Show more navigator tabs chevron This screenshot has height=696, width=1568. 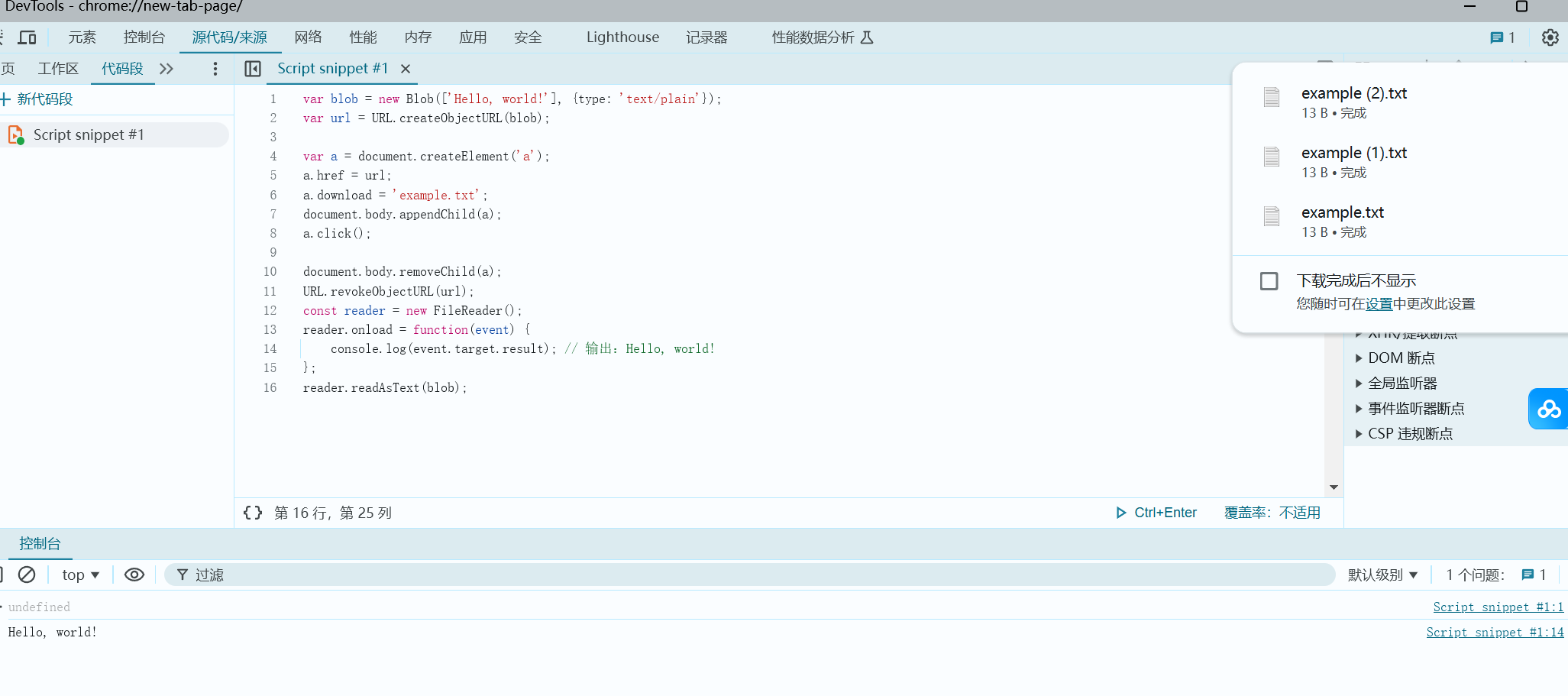click(166, 69)
